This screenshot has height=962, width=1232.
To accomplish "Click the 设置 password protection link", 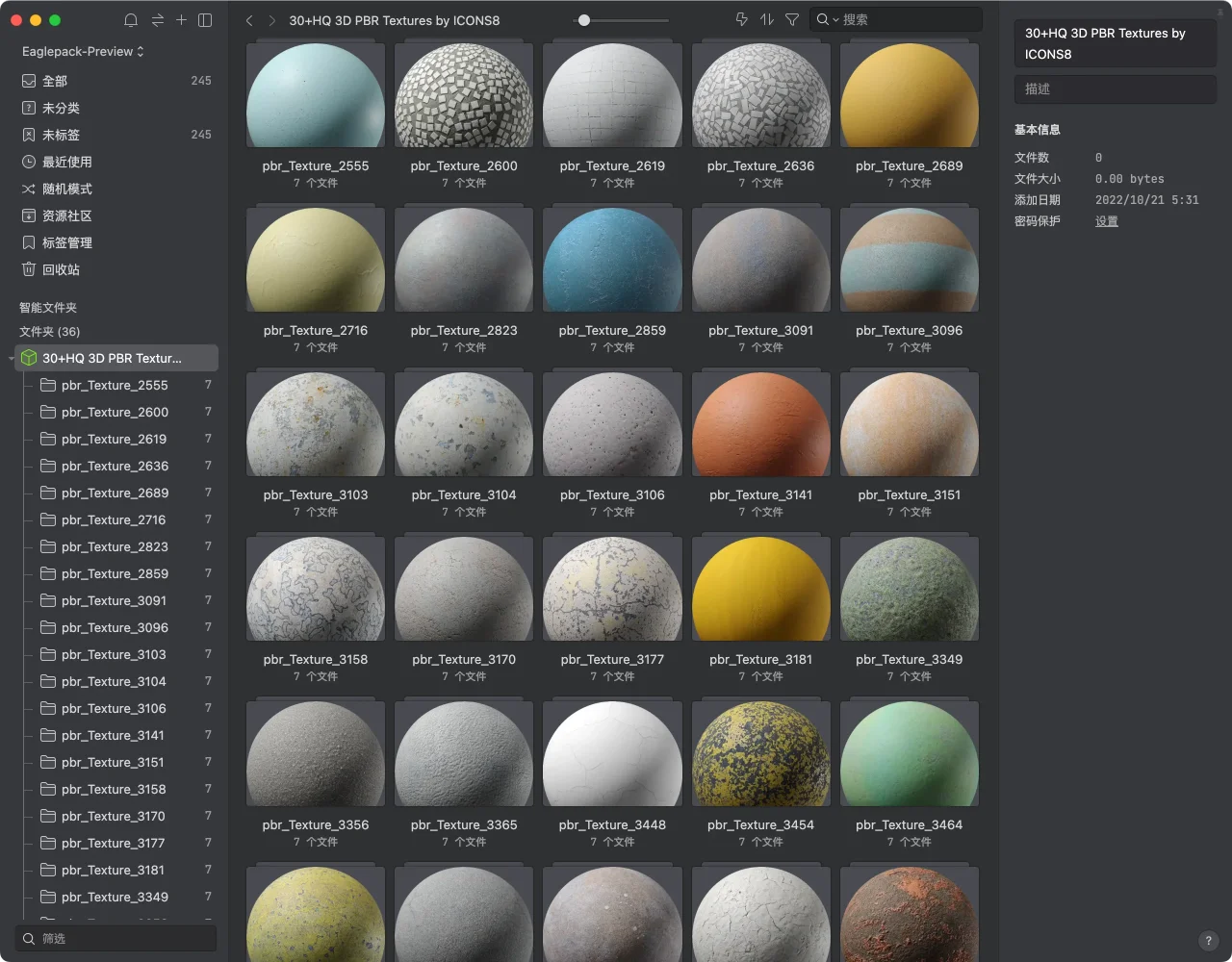I will tap(1107, 221).
